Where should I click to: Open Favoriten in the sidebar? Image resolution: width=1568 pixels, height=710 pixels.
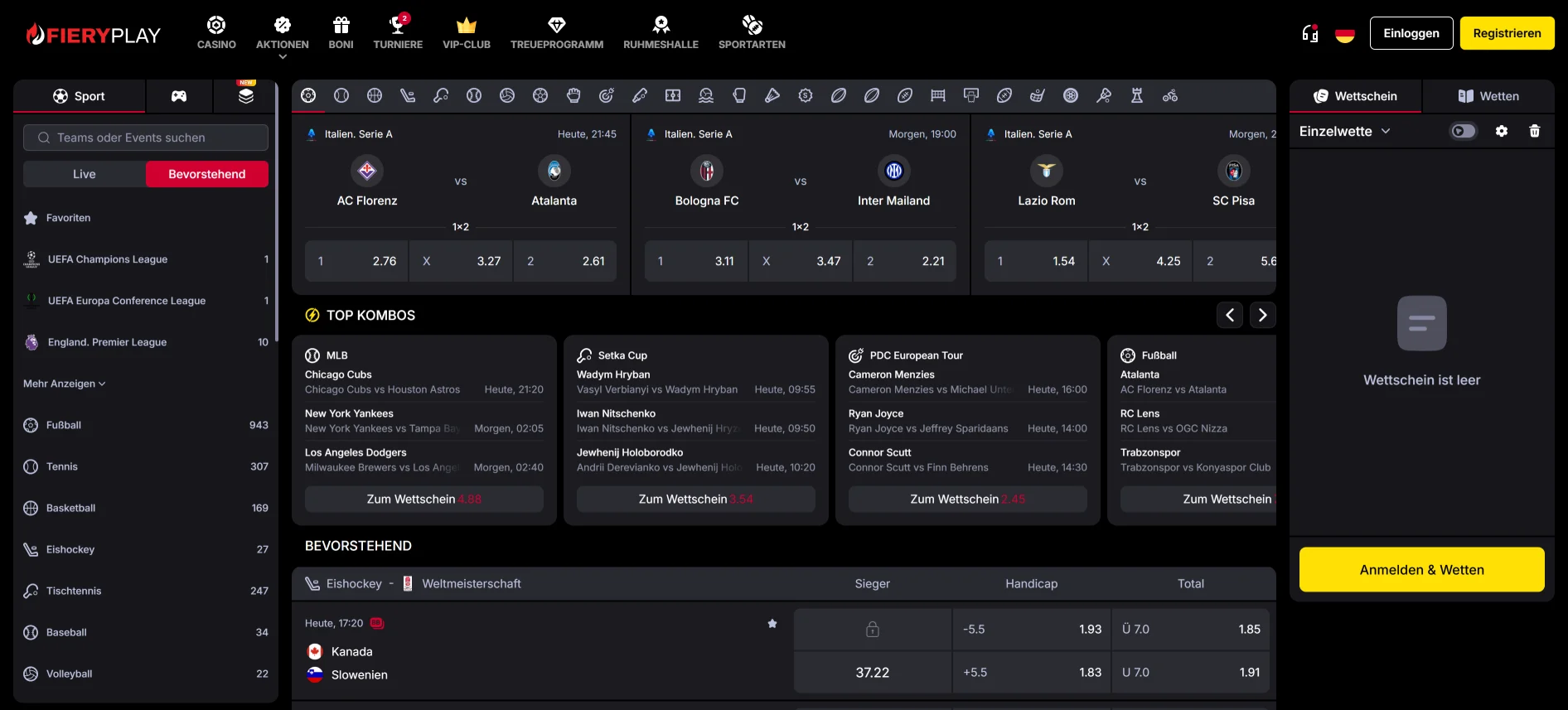pyautogui.click(x=146, y=218)
